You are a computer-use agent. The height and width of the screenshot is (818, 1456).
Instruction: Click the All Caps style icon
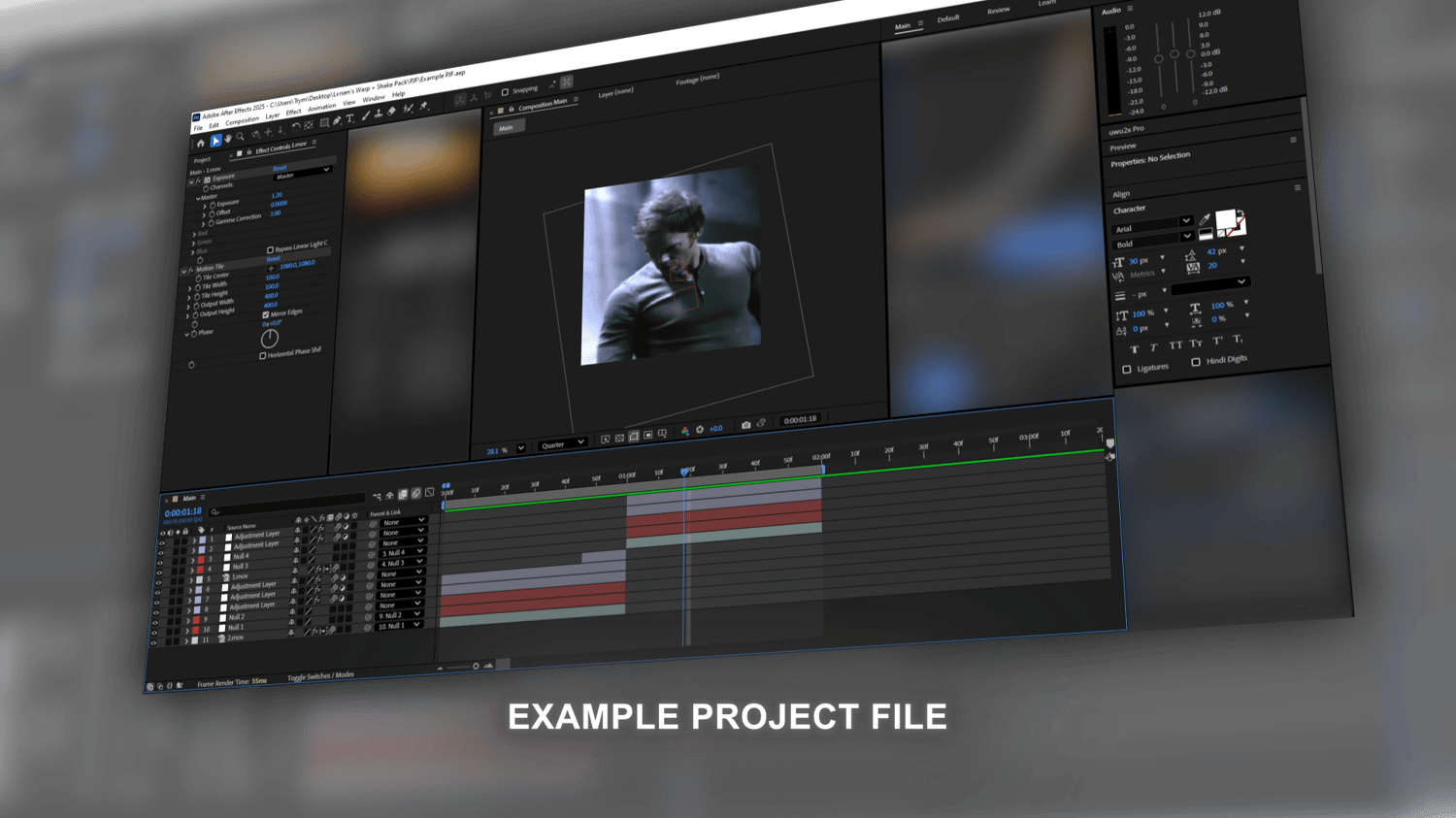1175,345
